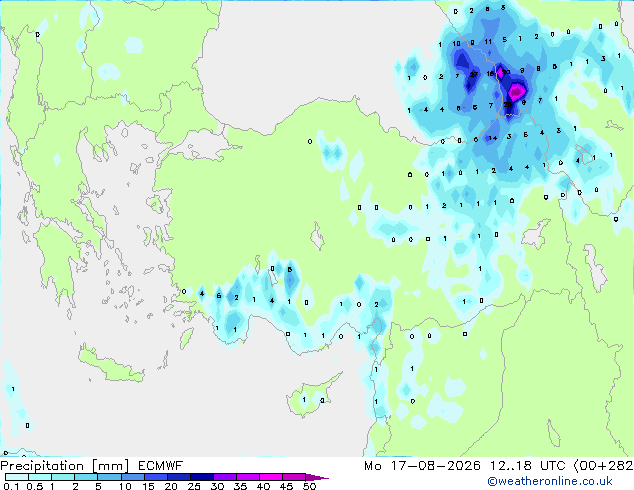Click the 'Precipitation [mm]' title text
The width and height of the screenshot is (634, 490).
tap(65, 466)
